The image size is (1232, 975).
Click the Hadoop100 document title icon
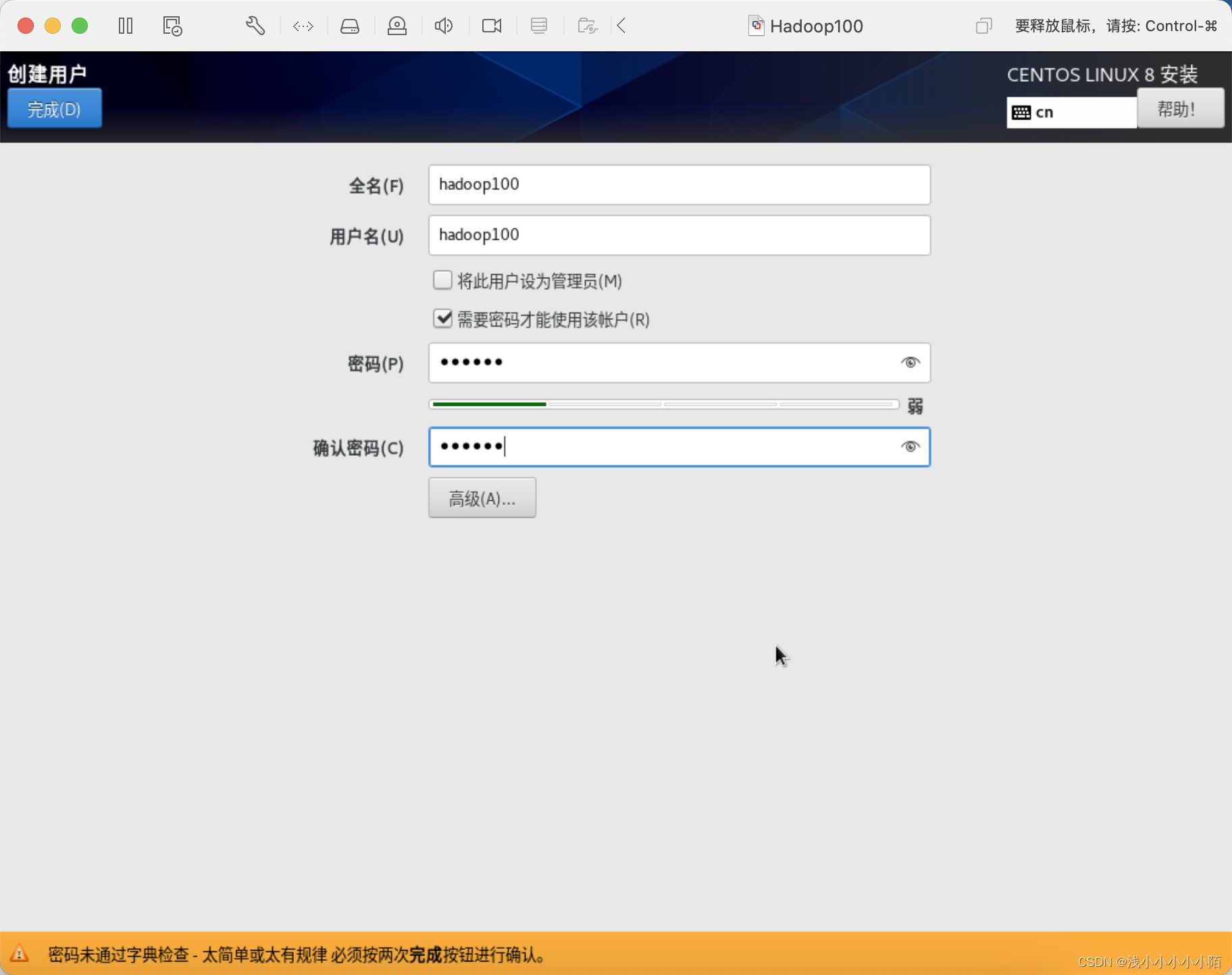coord(756,26)
